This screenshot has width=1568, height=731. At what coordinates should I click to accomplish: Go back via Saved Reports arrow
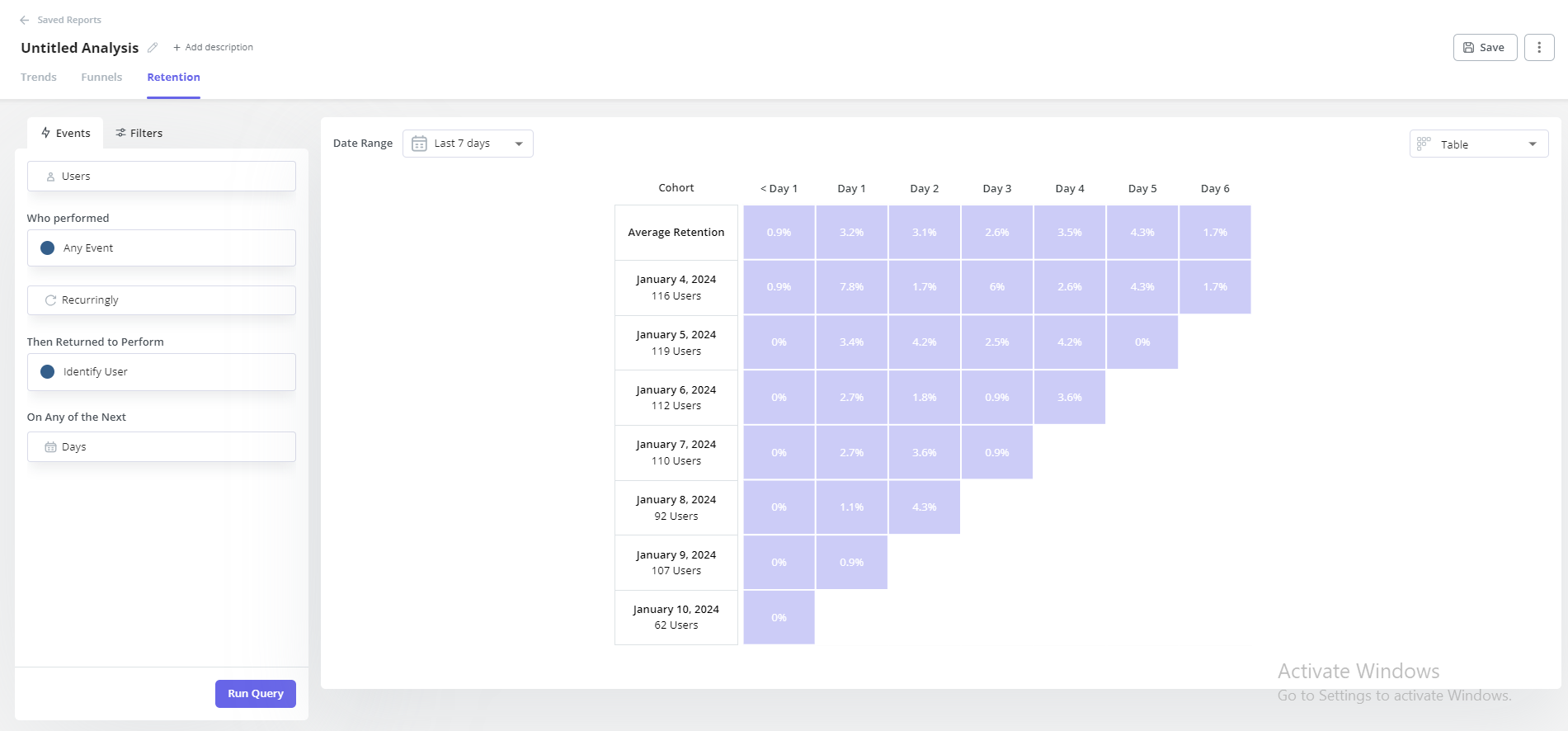click(25, 20)
